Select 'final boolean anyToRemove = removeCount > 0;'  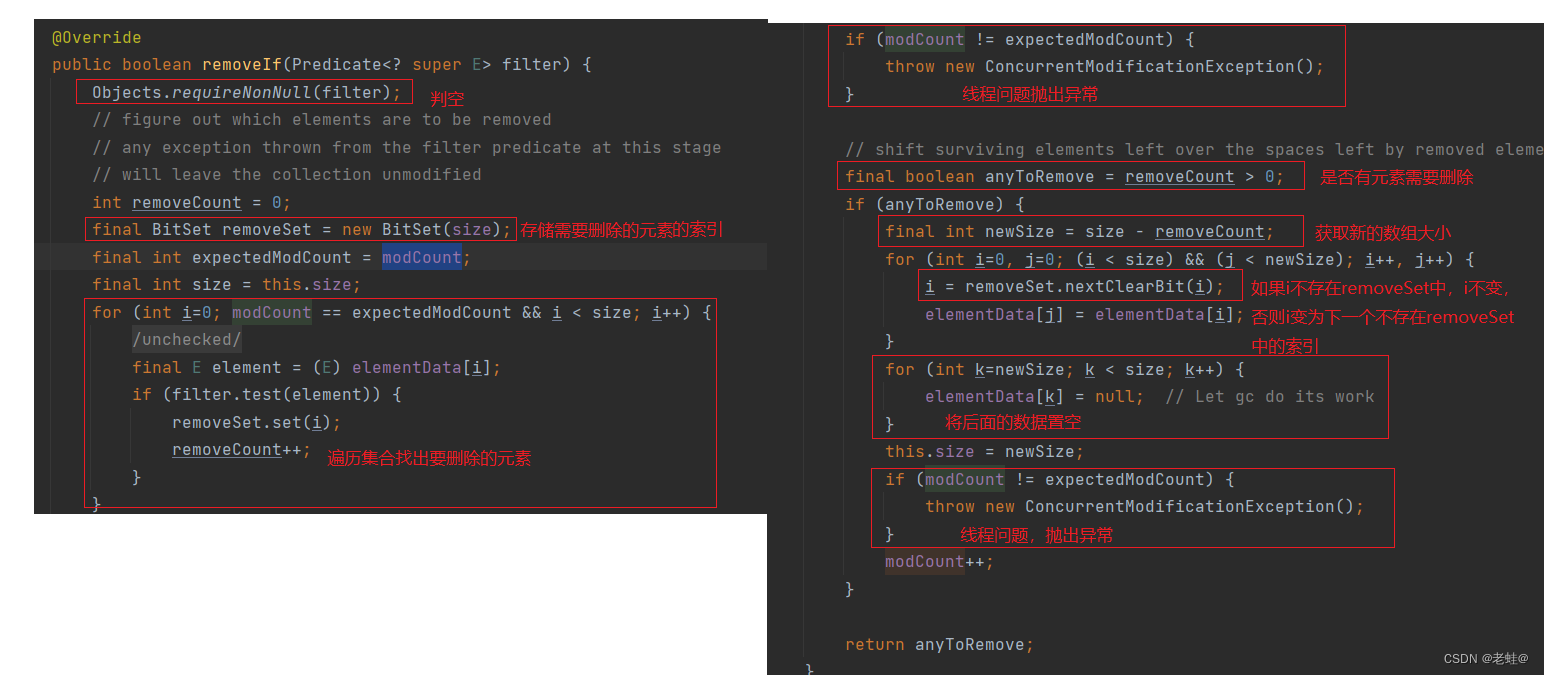1065,177
